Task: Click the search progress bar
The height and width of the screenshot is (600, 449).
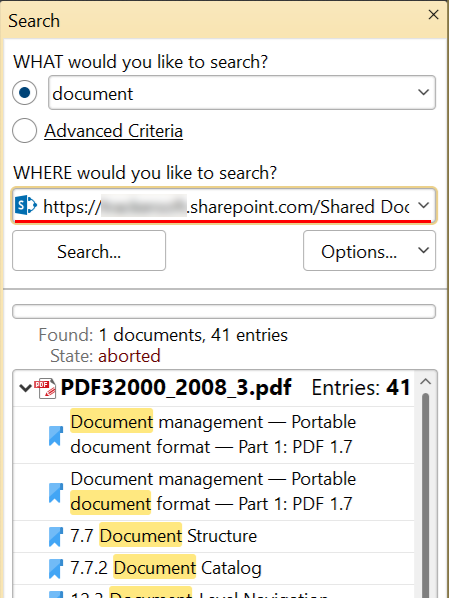Action: tap(224, 311)
